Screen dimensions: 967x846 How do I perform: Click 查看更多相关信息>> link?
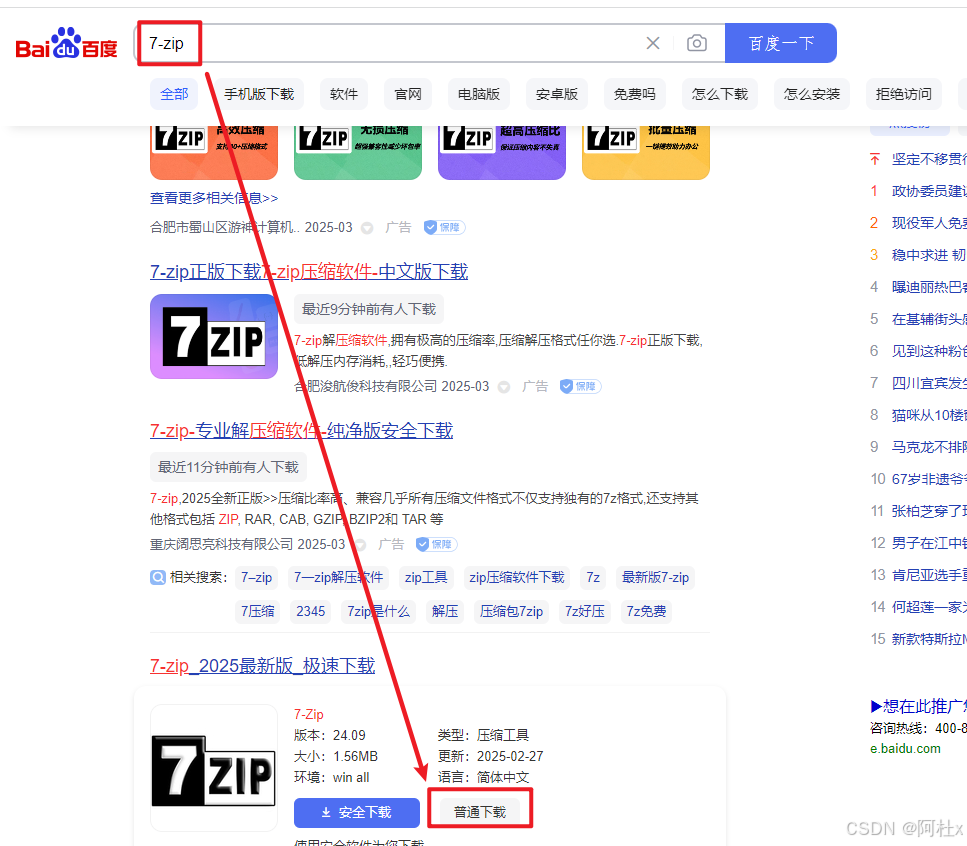tap(214, 198)
